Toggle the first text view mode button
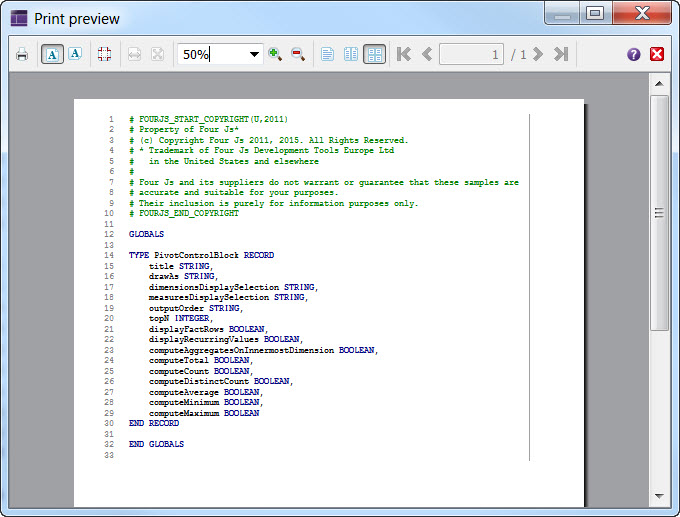This screenshot has height=517, width=680. click(52, 54)
